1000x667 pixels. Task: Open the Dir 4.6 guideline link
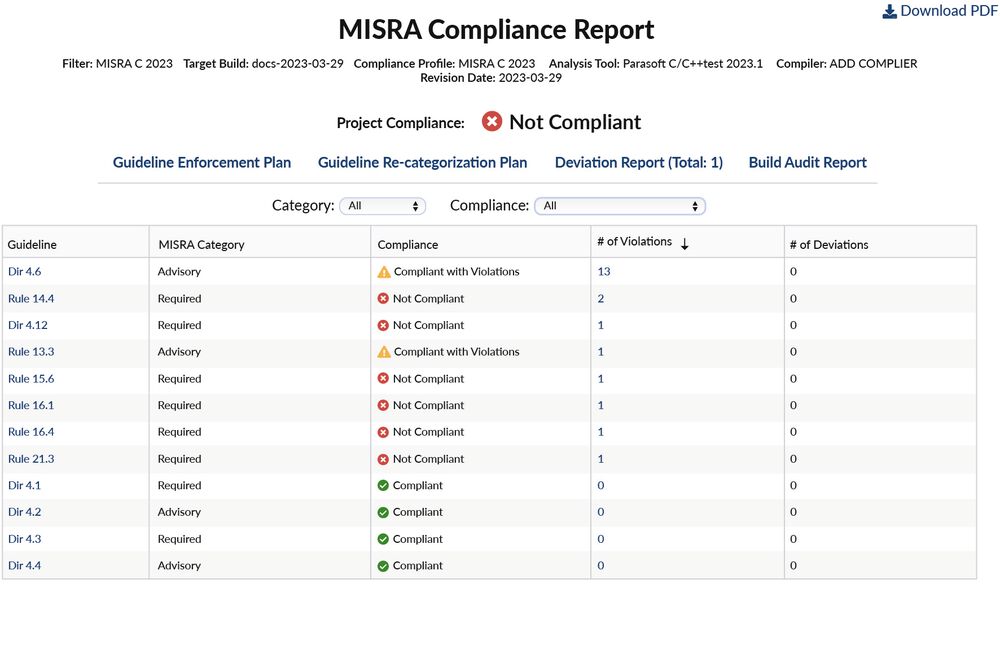coord(25,272)
